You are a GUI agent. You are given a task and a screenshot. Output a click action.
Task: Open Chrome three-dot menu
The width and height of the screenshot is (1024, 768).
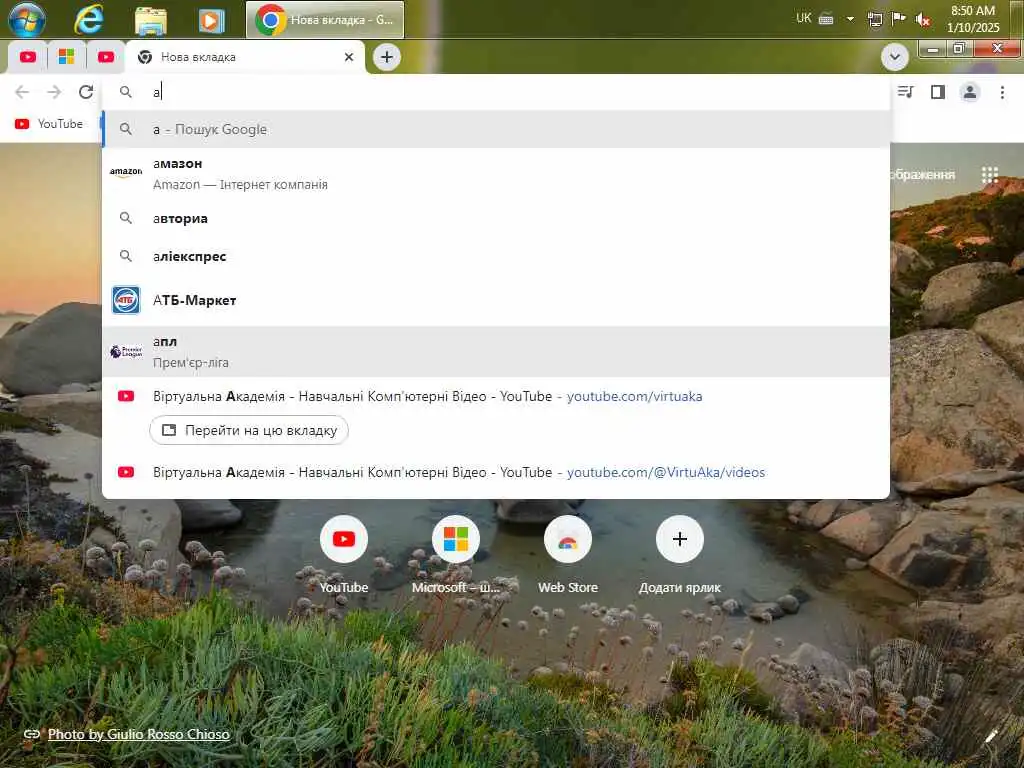click(1002, 92)
